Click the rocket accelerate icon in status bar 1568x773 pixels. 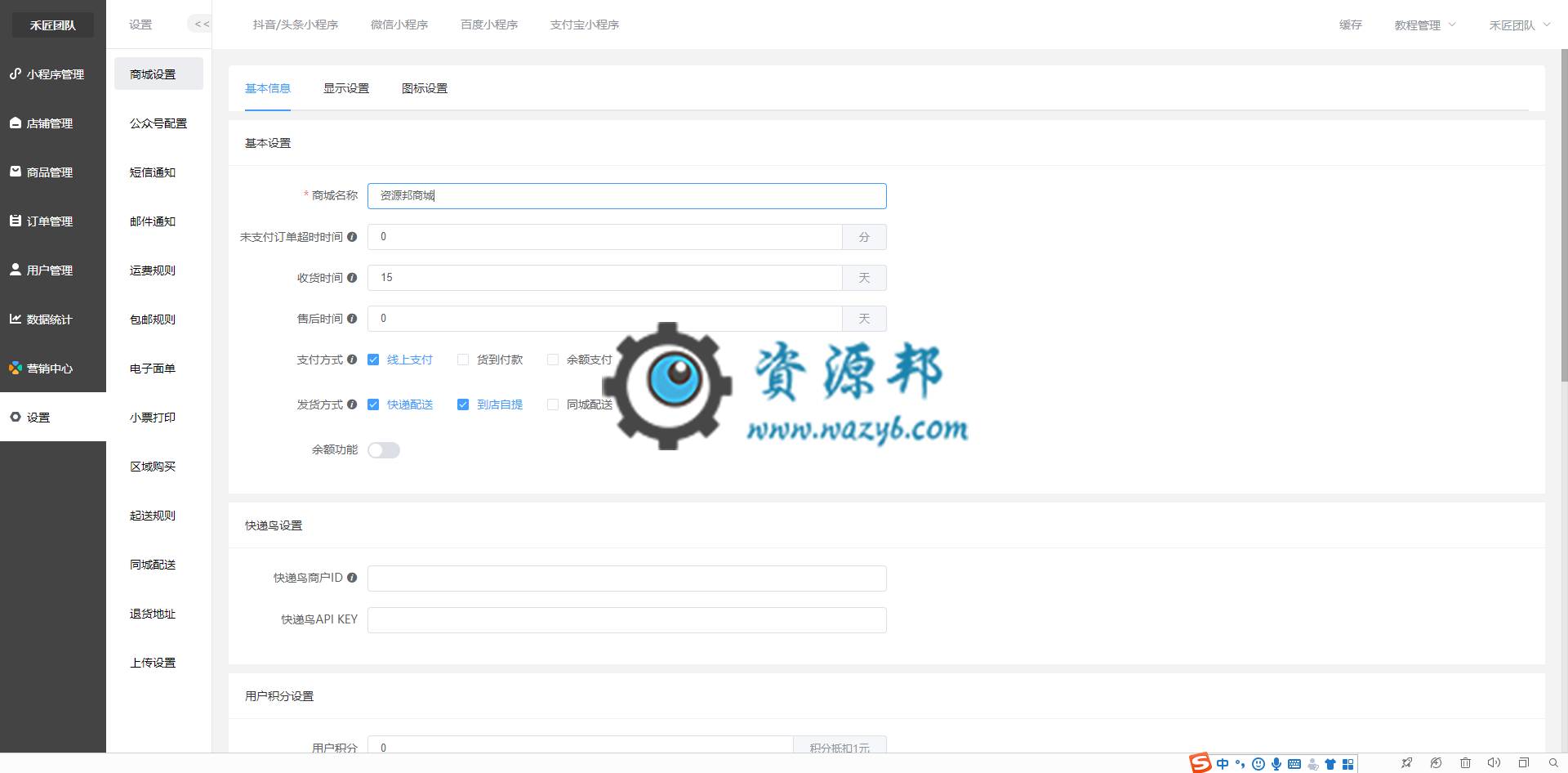point(1406,763)
